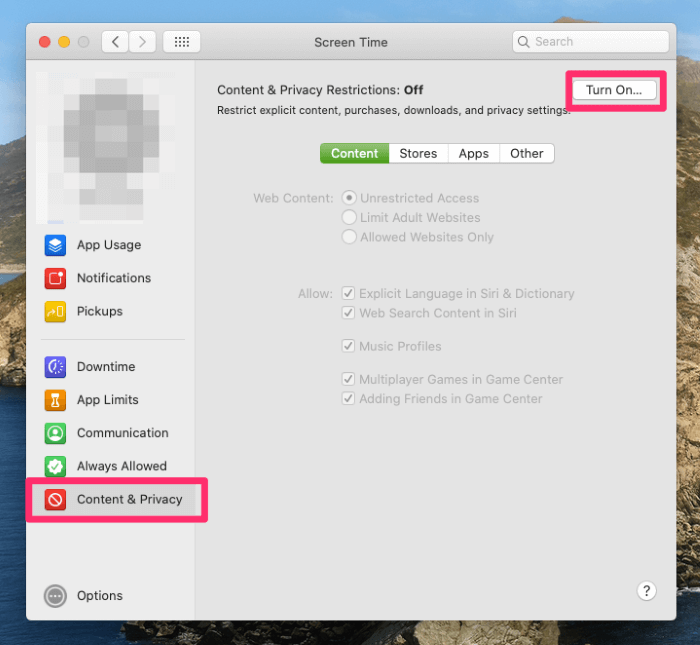Switch to the Apps tab
The height and width of the screenshot is (645, 700).
click(473, 153)
